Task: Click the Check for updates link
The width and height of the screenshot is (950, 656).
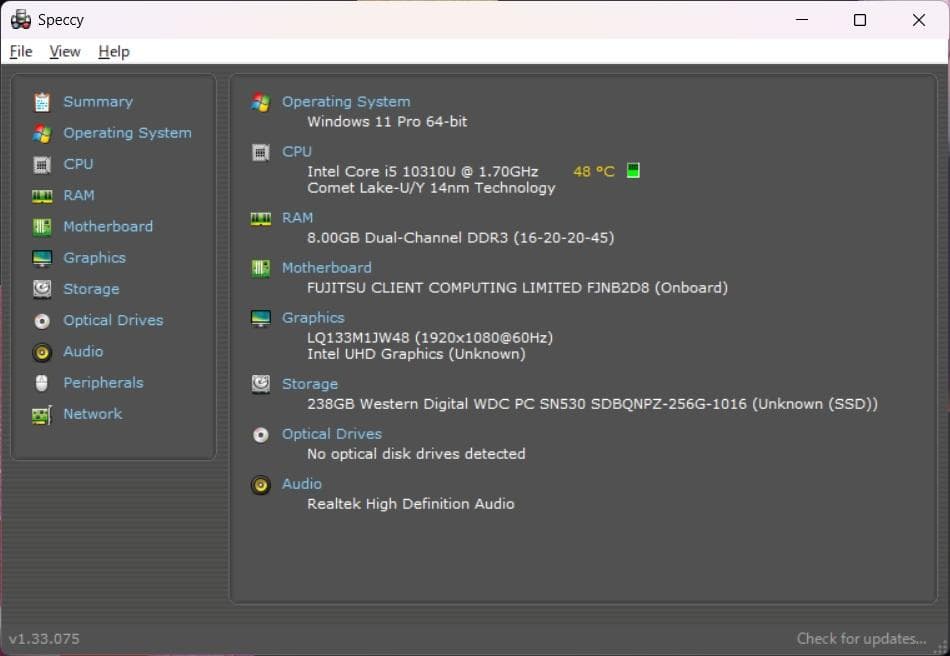Action: click(861, 638)
